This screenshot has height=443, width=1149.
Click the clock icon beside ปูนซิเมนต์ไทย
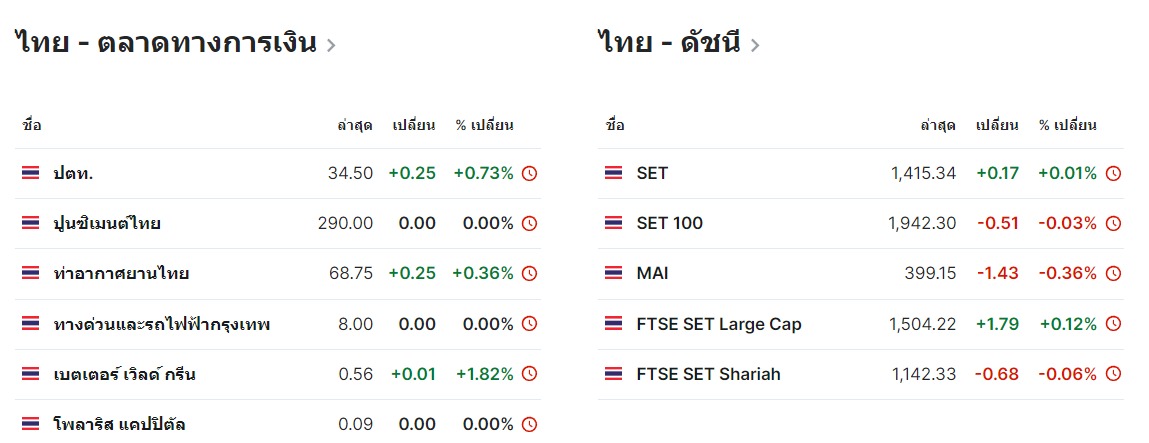530,223
